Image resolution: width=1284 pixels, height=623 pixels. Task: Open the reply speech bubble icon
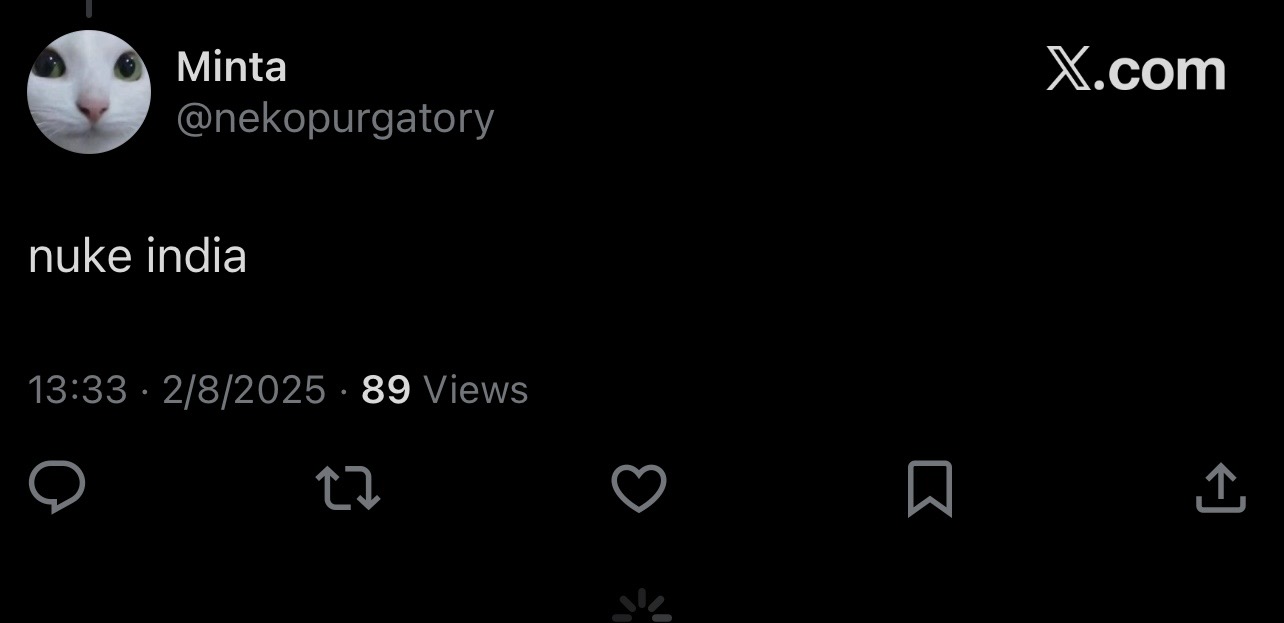tap(57, 488)
